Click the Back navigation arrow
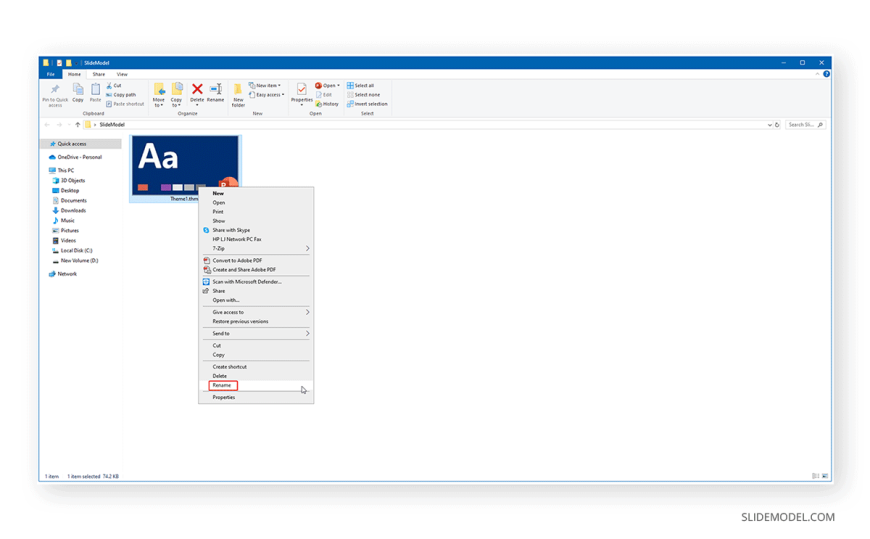The height and width of the screenshot is (539, 870). pyautogui.click(x=47, y=125)
